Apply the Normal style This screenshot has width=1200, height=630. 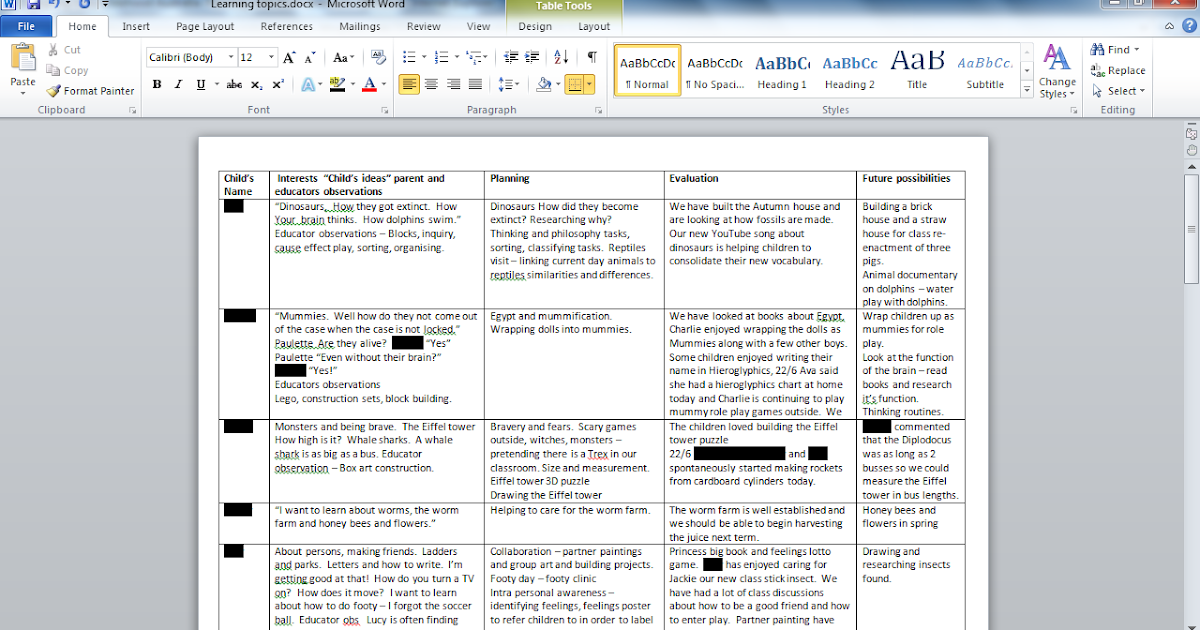[647, 71]
